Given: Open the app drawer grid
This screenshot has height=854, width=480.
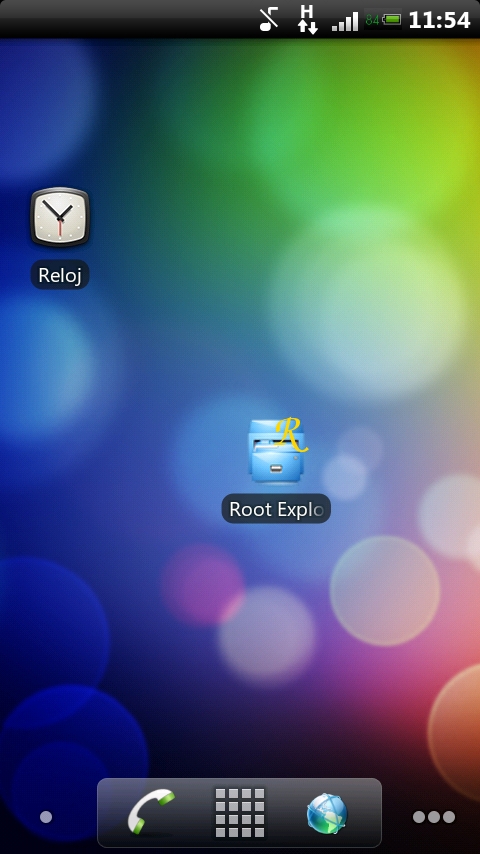Looking at the screenshot, I should [240, 813].
